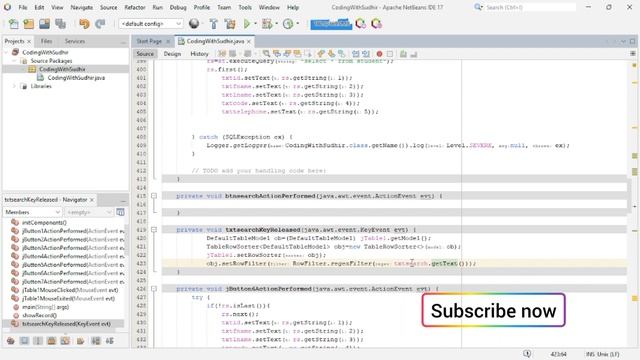This screenshot has width=640, height=360.
Task: Select the Source Packages tree node
Action: point(51,61)
